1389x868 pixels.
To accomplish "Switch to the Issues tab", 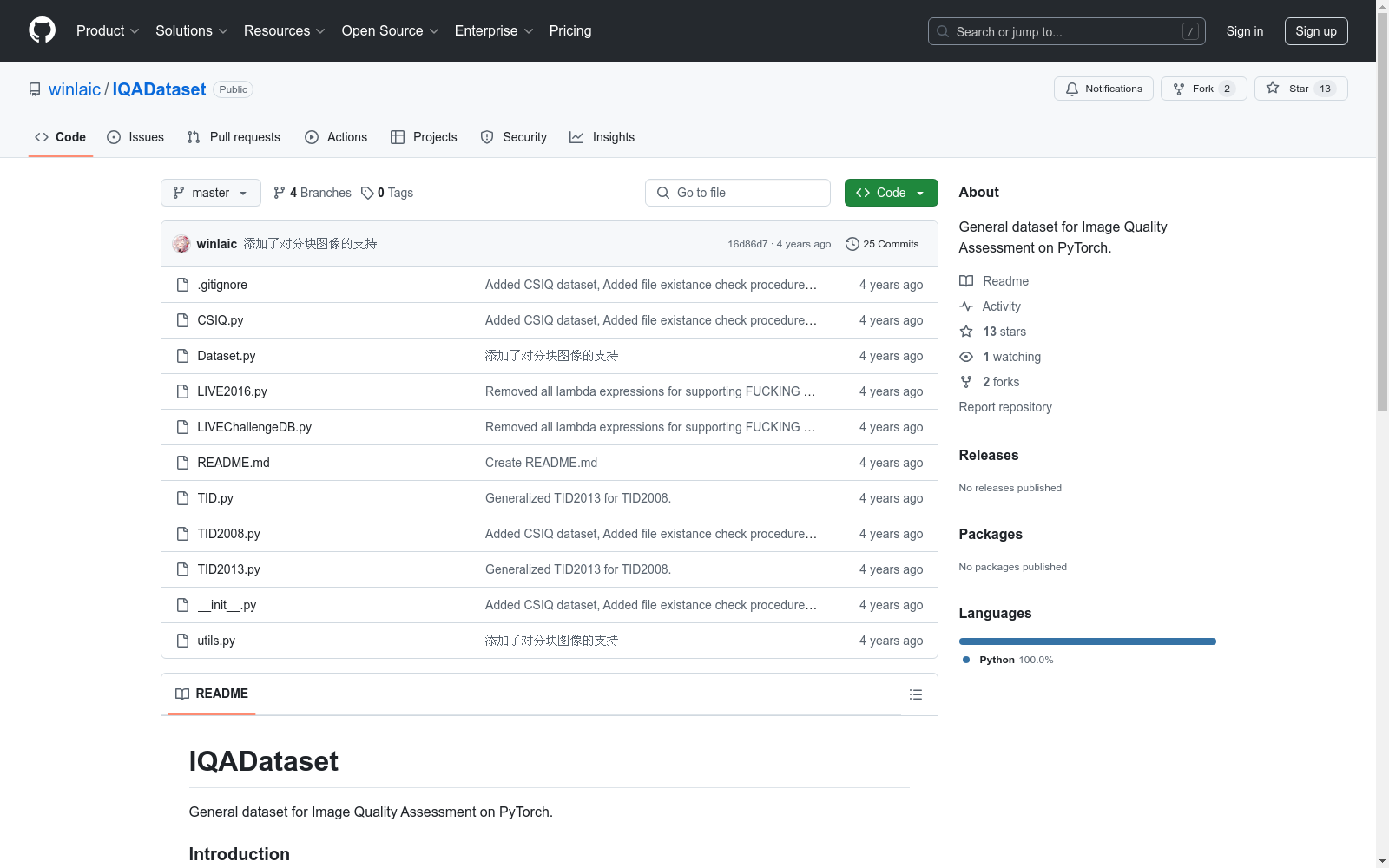I will (135, 137).
